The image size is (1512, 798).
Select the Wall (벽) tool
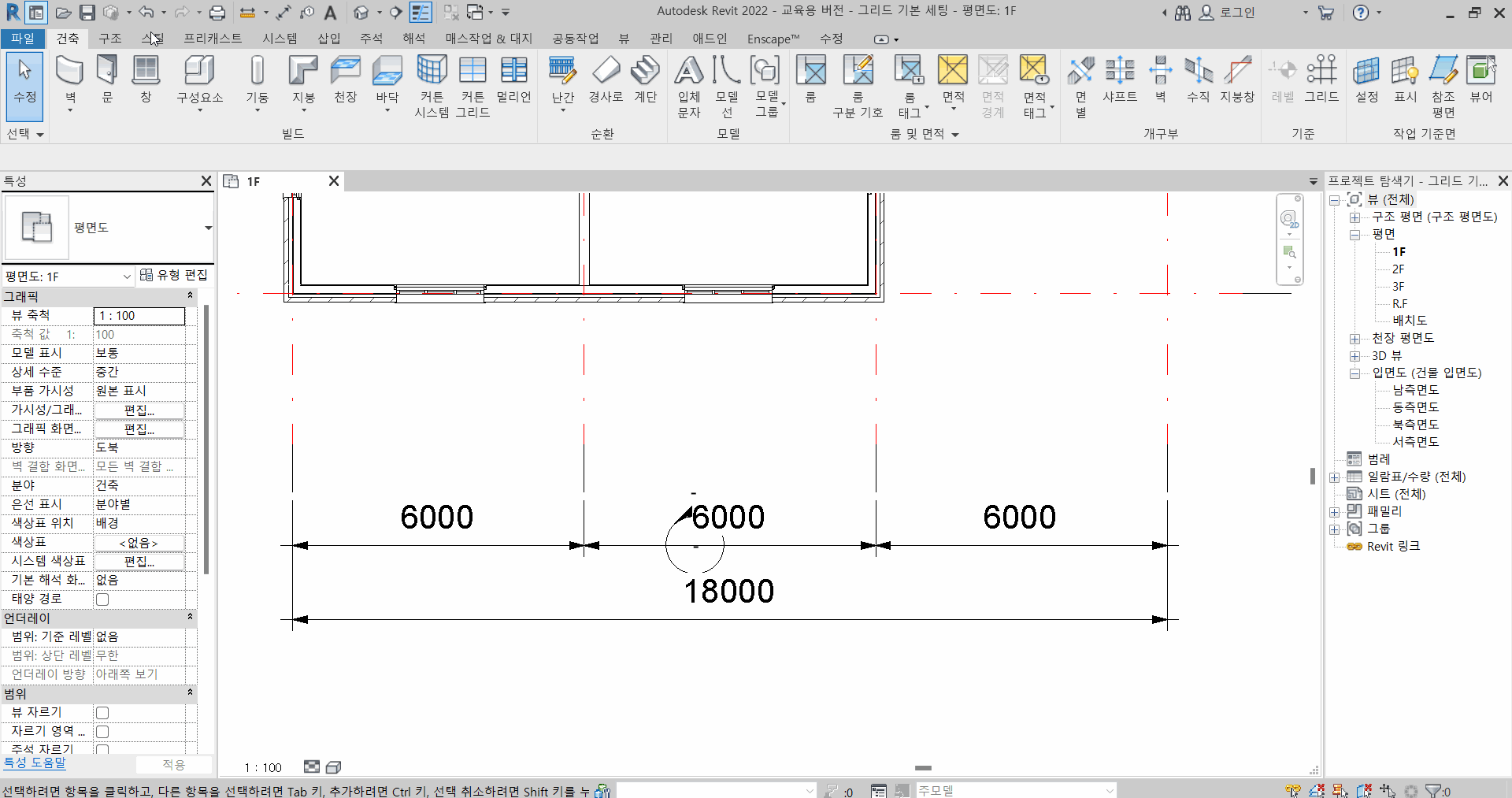(x=70, y=82)
